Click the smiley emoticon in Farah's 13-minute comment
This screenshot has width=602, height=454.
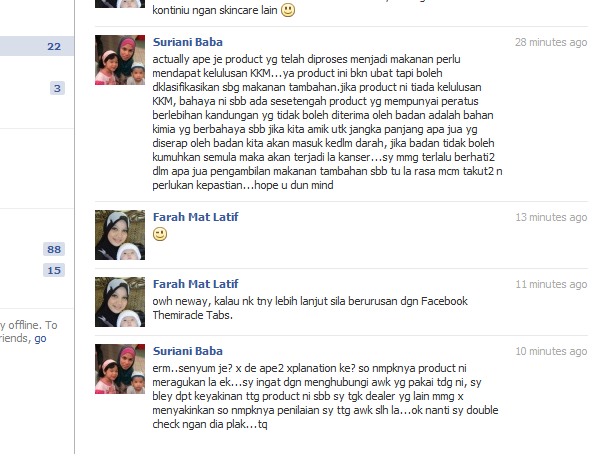tap(160, 234)
